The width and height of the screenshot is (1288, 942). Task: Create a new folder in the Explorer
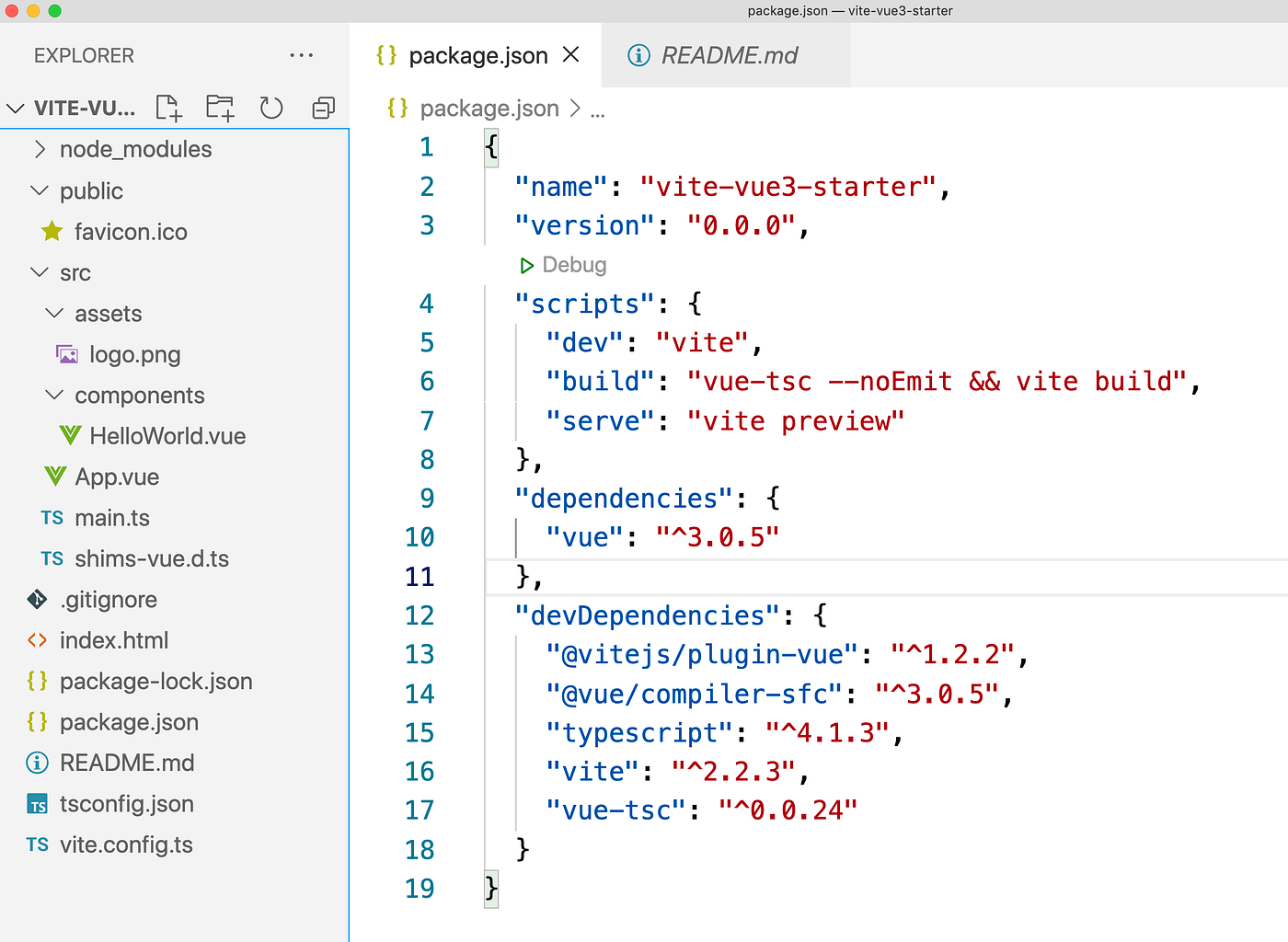[x=219, y=108]
